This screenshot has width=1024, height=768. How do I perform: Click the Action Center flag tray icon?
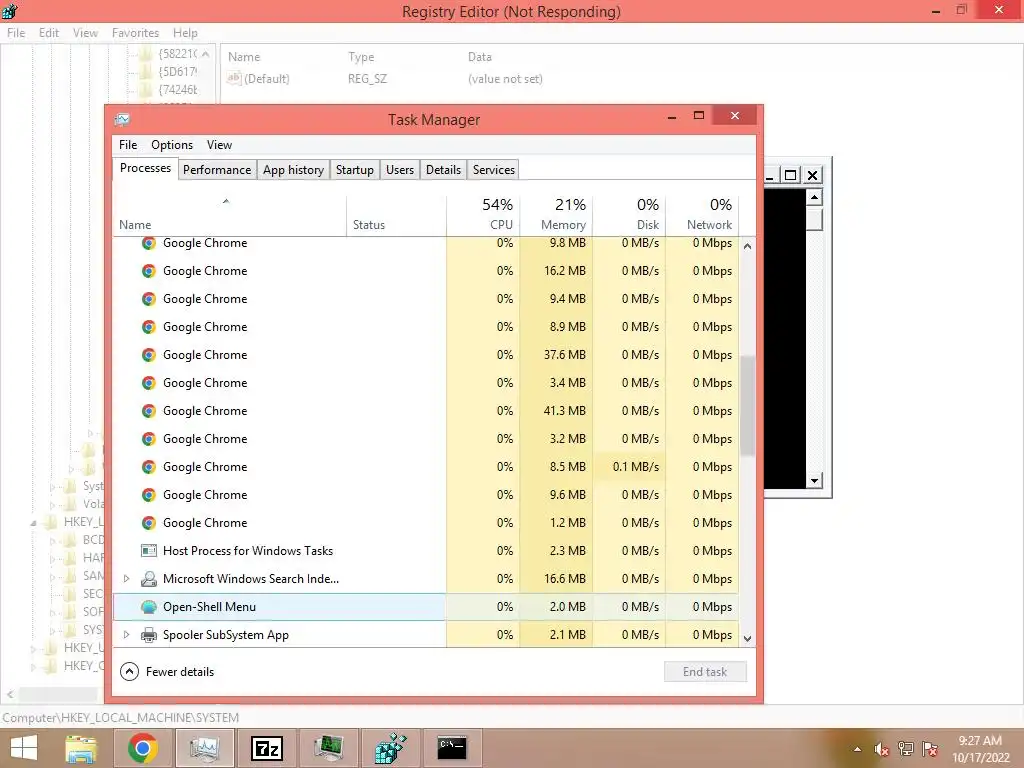coord(930,749)
